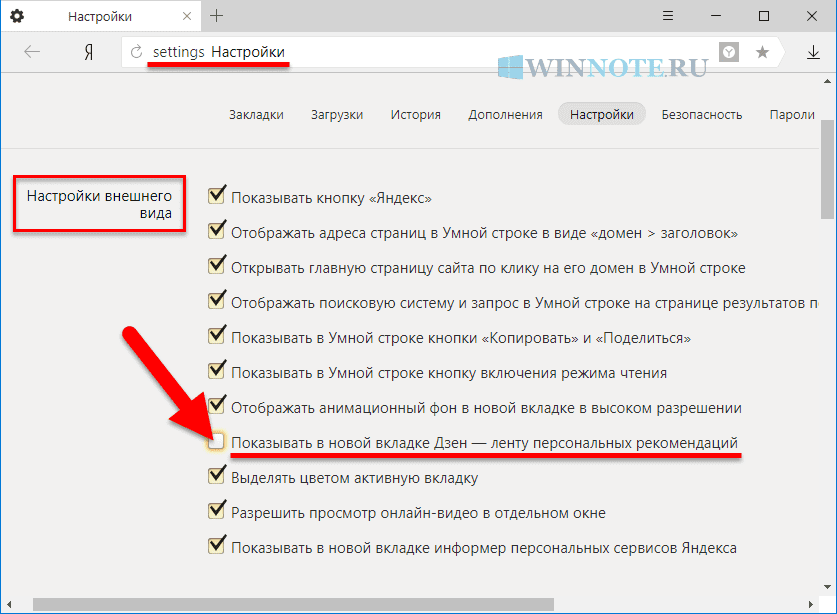Toggle «Разрешить просмотр онлайн-видео в отдельном окне»
The image size is (837, 614).
tap(216, 510)
